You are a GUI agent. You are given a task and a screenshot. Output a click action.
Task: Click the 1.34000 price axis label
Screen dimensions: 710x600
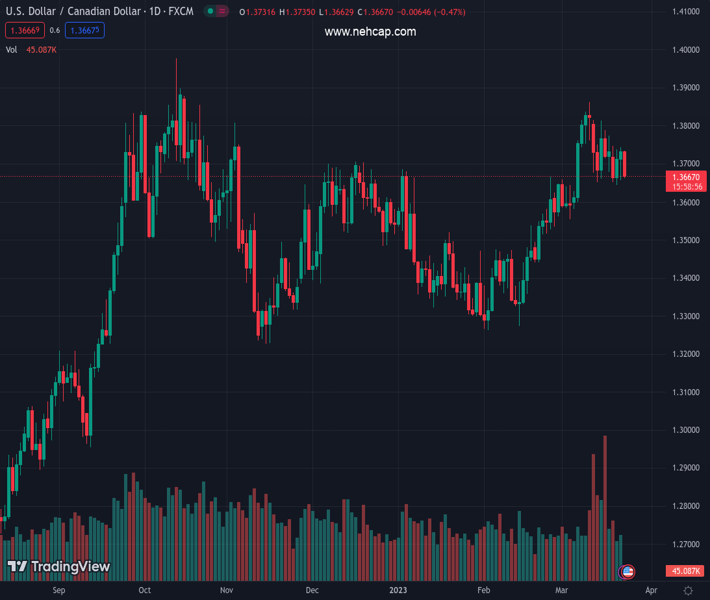pos(686,278)
